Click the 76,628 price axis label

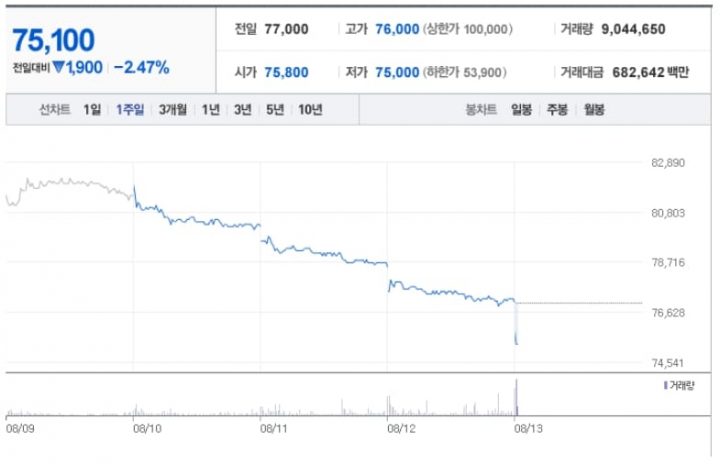click(x=668, y=313)
